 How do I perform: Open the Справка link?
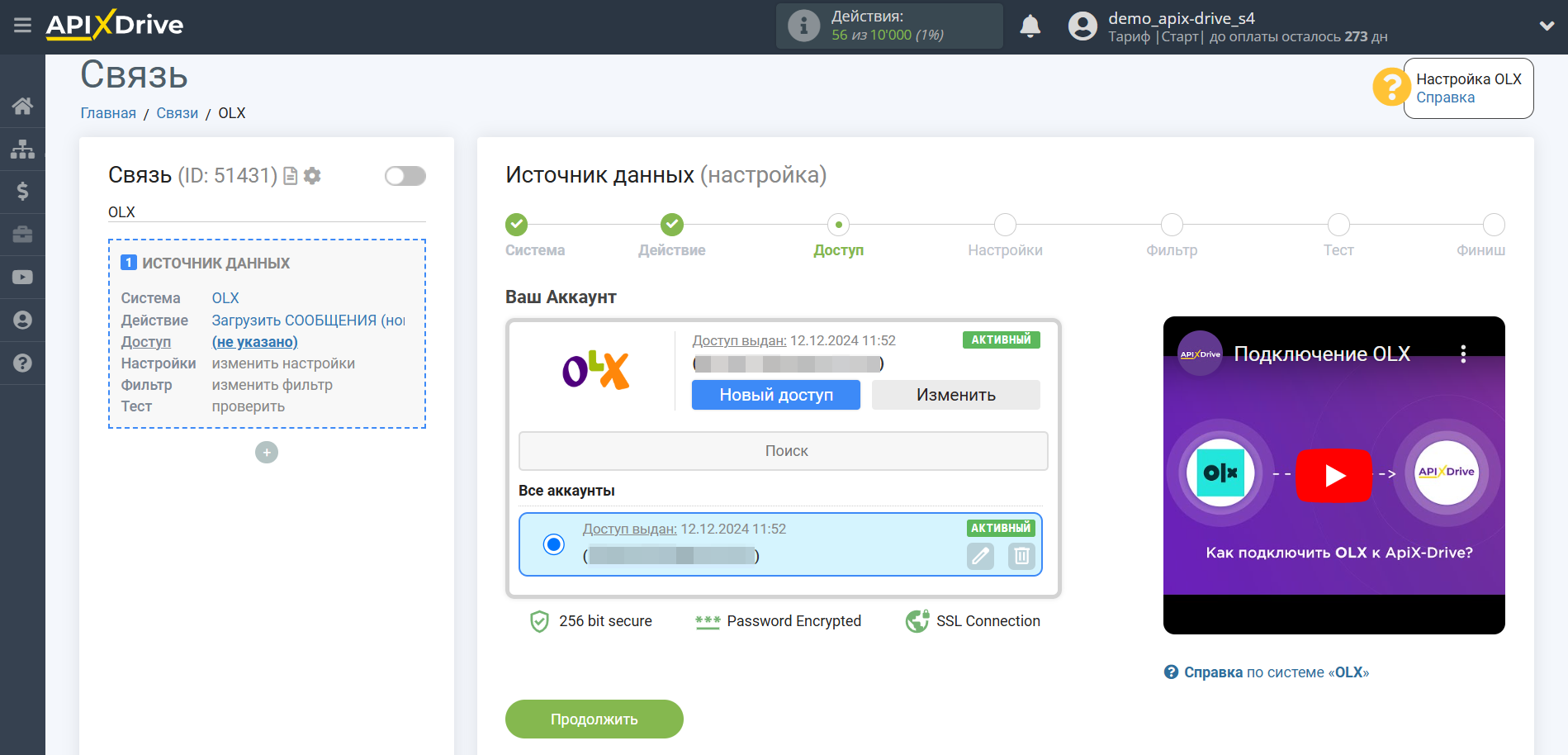[1445, 97]
